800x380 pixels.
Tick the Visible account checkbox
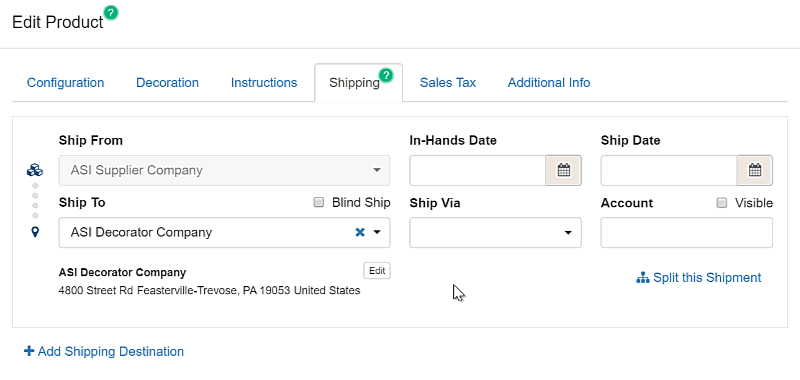pyautogui.click(x=721, y=203)
